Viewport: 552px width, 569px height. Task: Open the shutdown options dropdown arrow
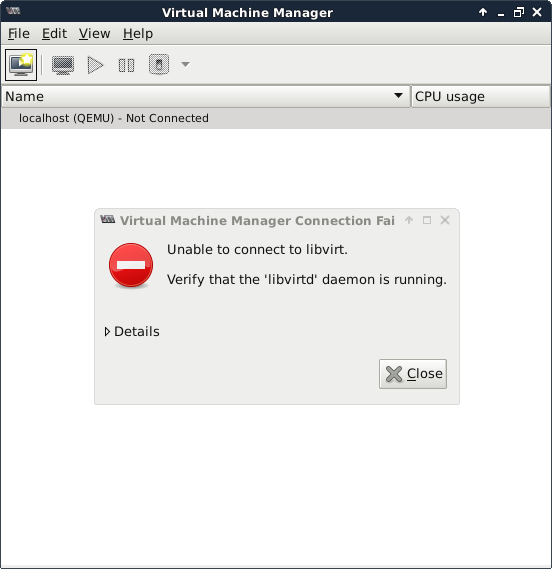(x=185, y=65)
